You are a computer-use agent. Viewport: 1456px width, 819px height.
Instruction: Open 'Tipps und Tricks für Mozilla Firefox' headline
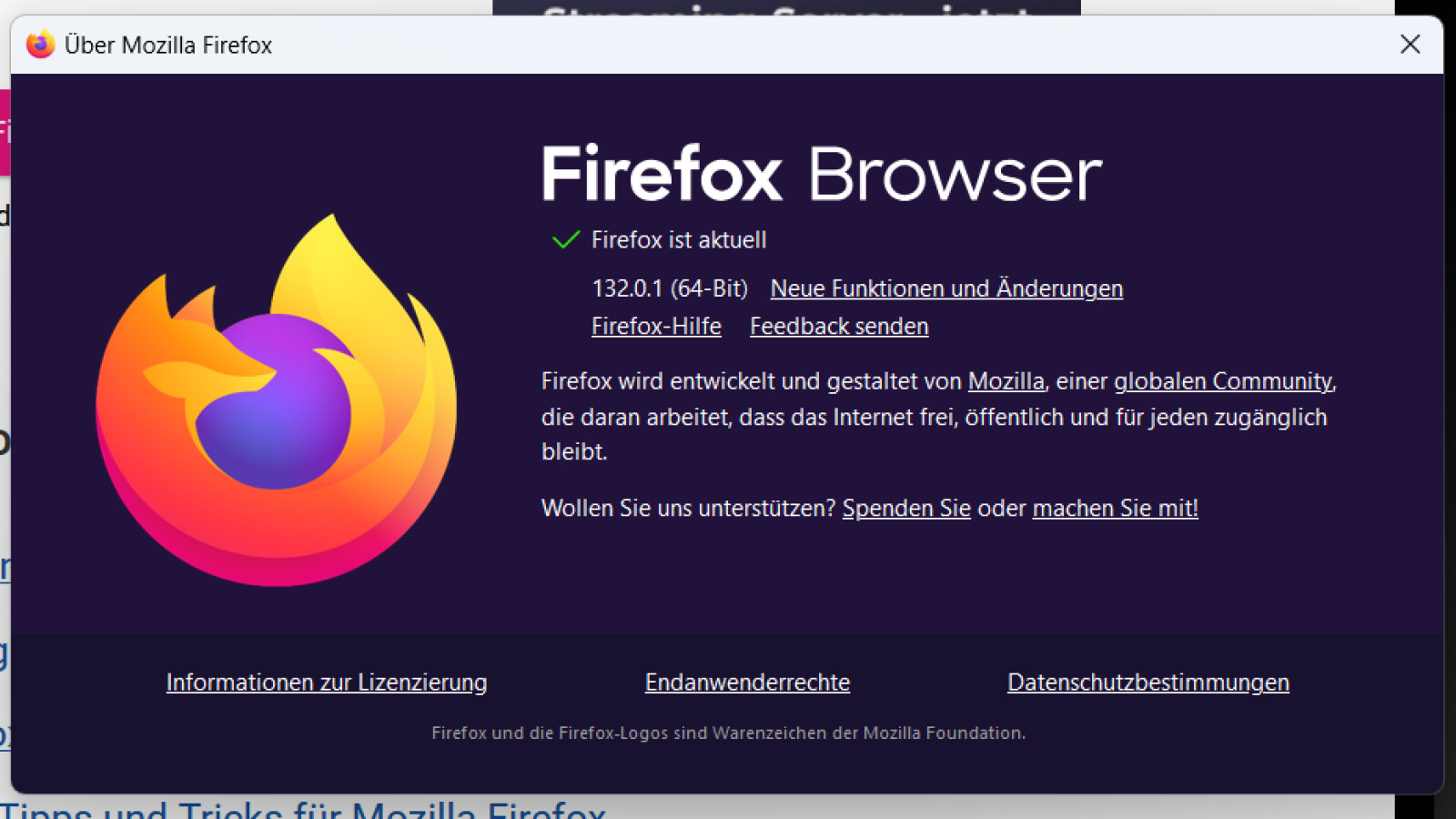point(309,808)
